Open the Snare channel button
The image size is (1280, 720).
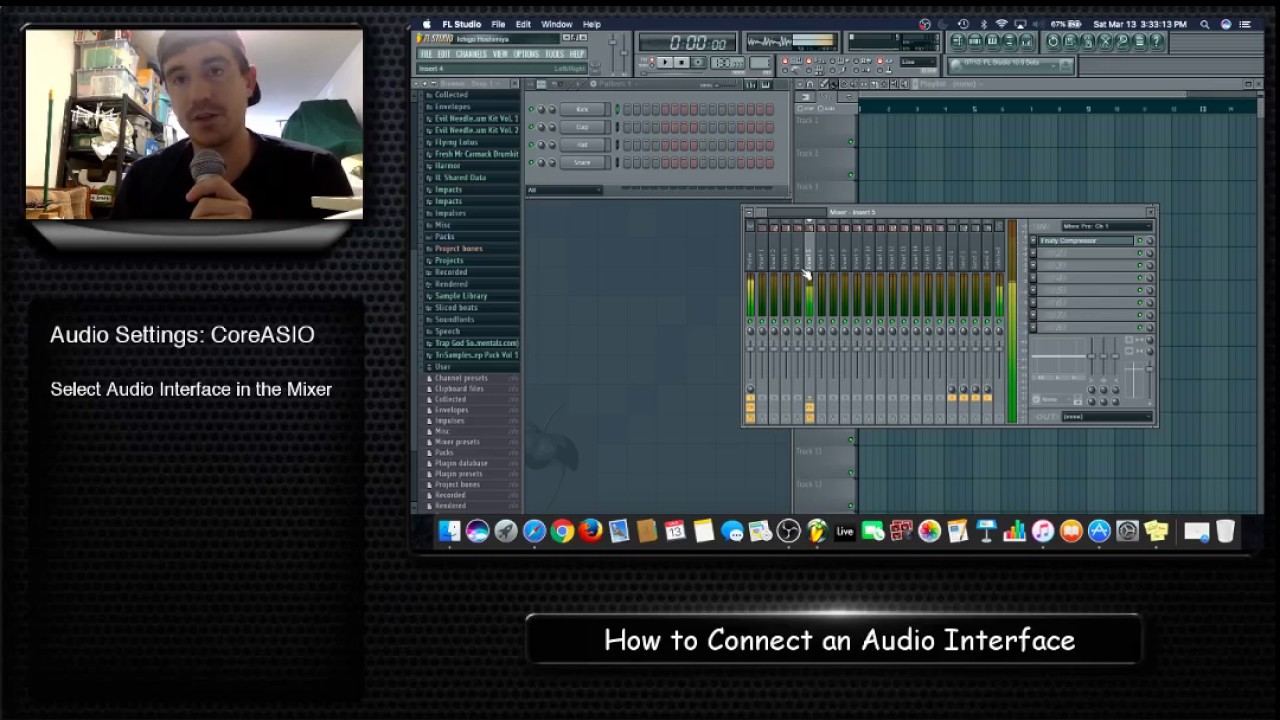[585, 162]
